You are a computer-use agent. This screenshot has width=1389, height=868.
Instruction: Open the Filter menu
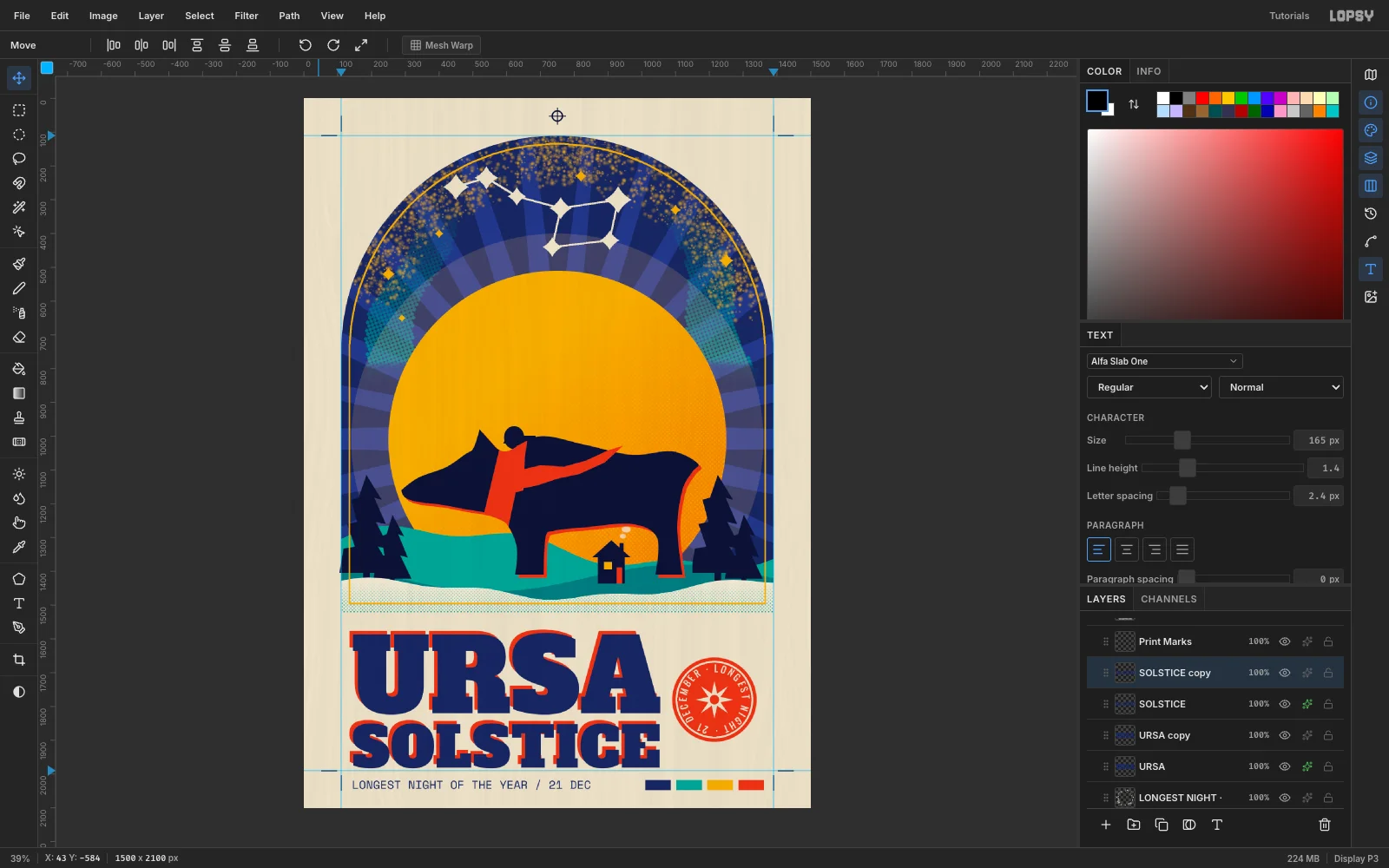coord(247,16)
